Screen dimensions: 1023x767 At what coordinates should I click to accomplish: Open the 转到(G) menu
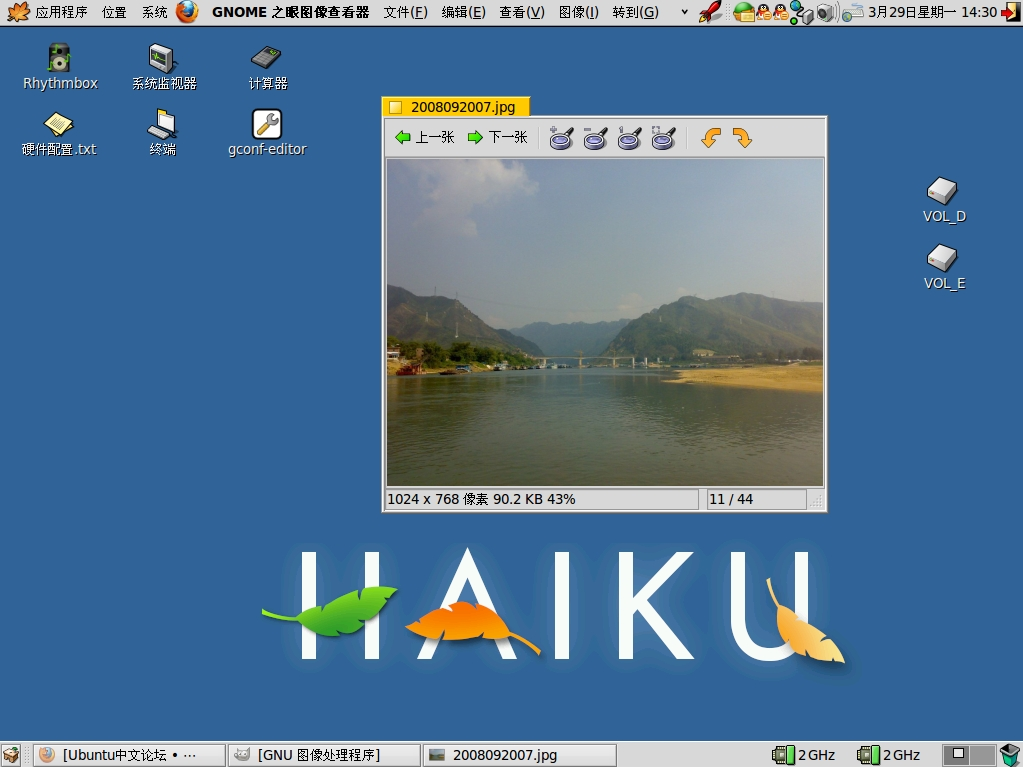635,12
